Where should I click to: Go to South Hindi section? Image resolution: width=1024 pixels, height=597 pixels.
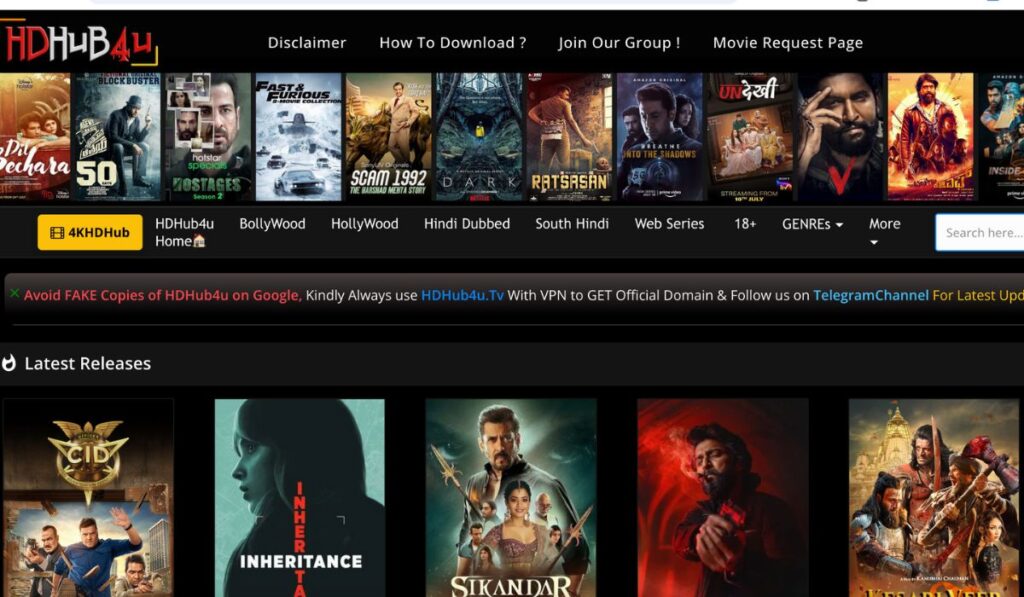572,223
